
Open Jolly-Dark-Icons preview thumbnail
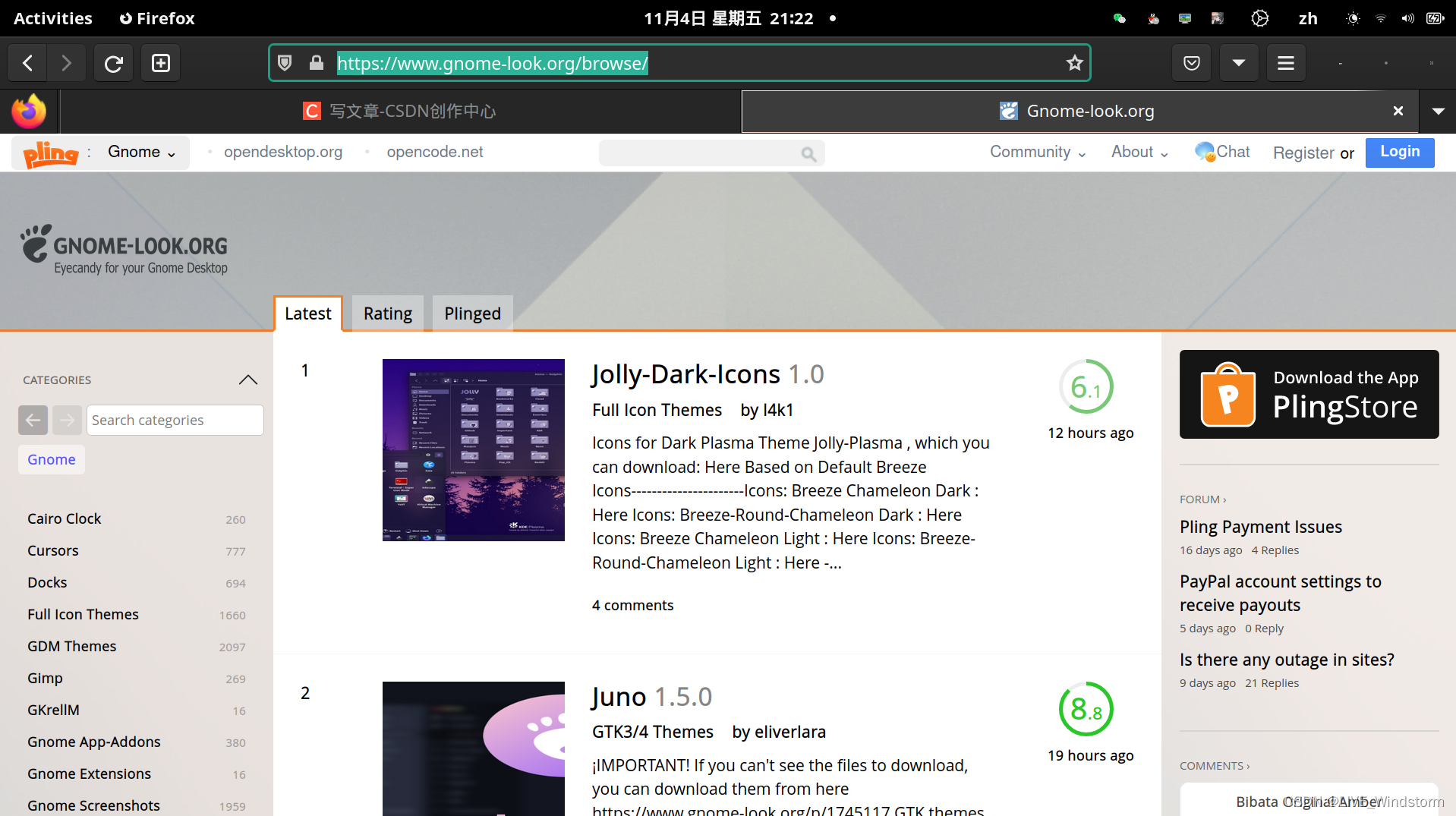473,450
